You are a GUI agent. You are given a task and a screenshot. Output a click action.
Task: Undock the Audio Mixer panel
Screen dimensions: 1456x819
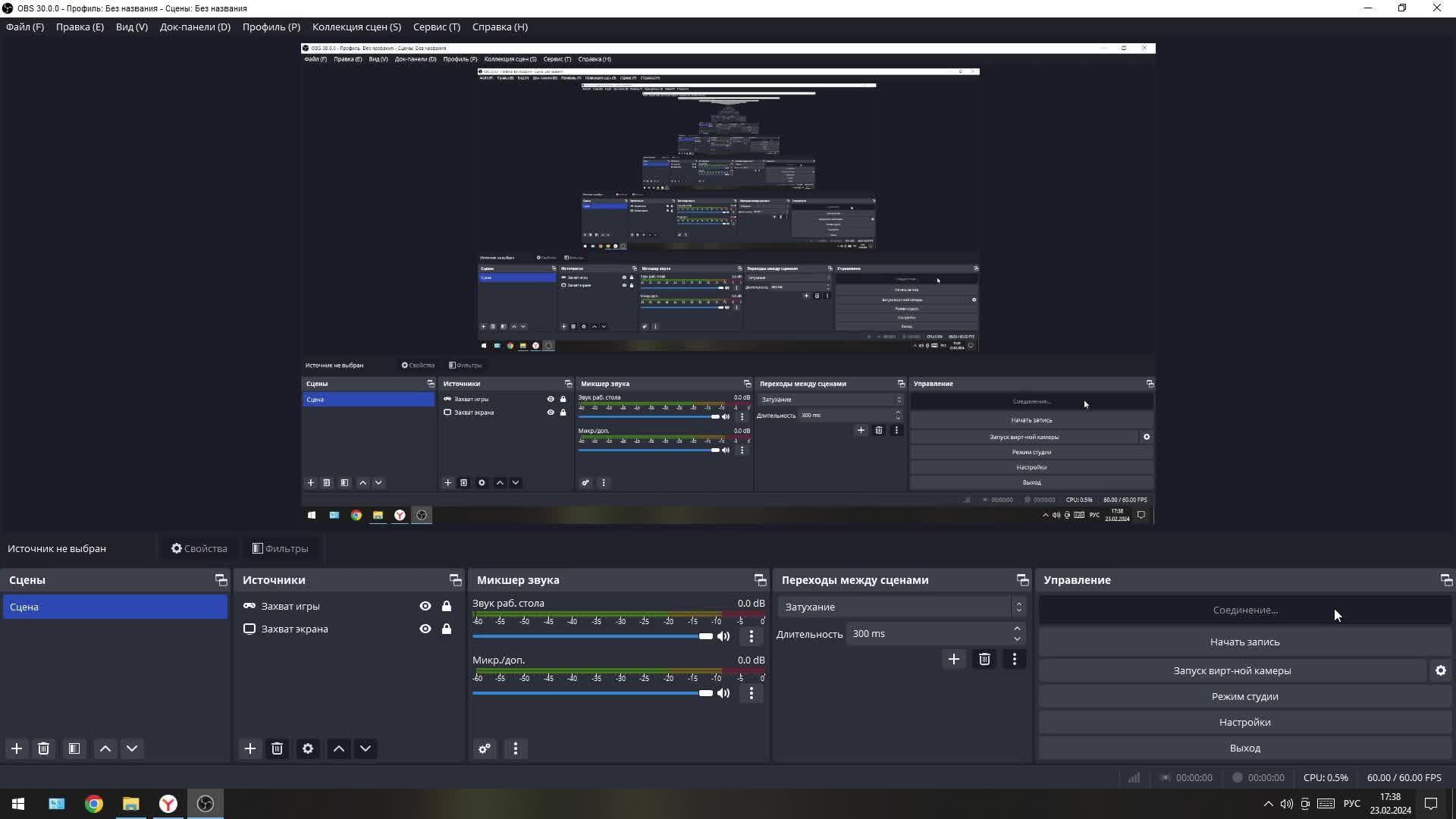pyautogui.click(x=760, y=580)
